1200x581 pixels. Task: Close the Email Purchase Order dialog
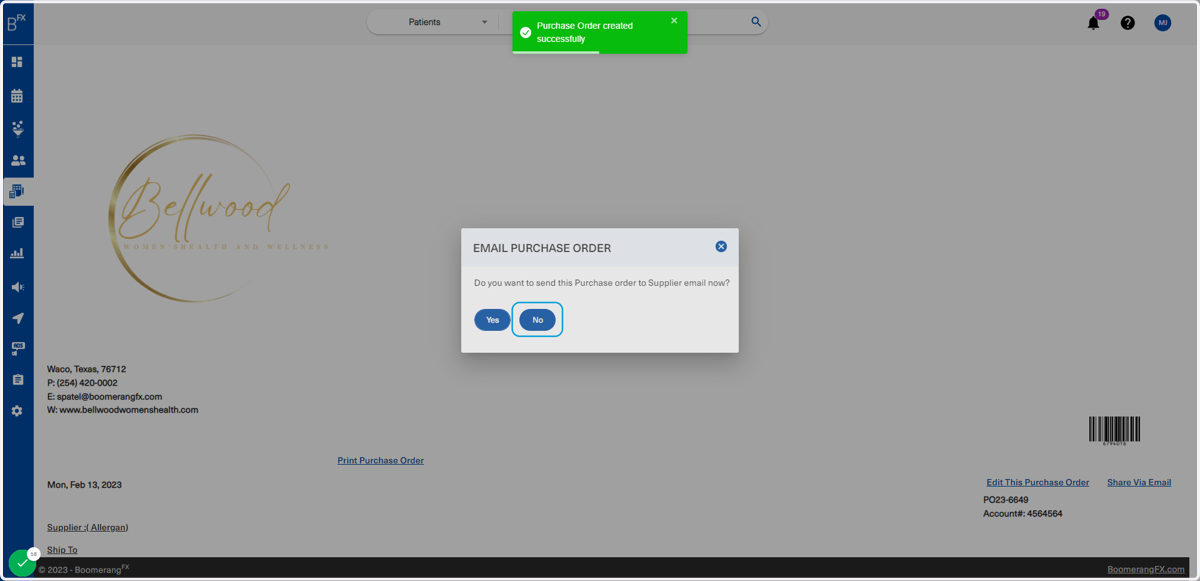[721, 246]
